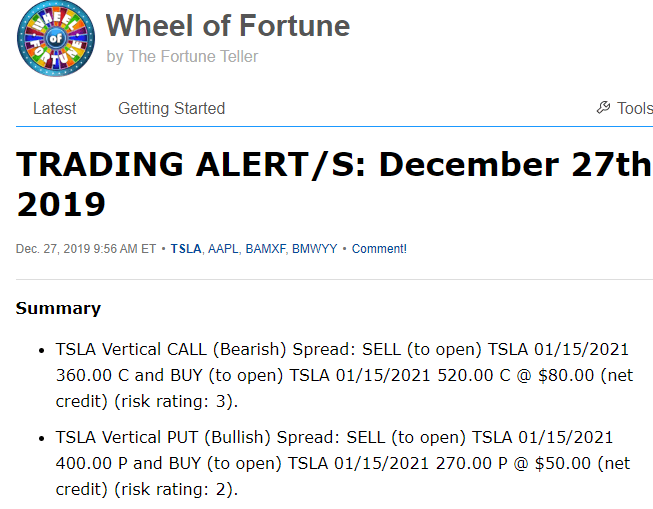Click the TSLA ticker link
653x509 pixels.
(x=186, y=249)
